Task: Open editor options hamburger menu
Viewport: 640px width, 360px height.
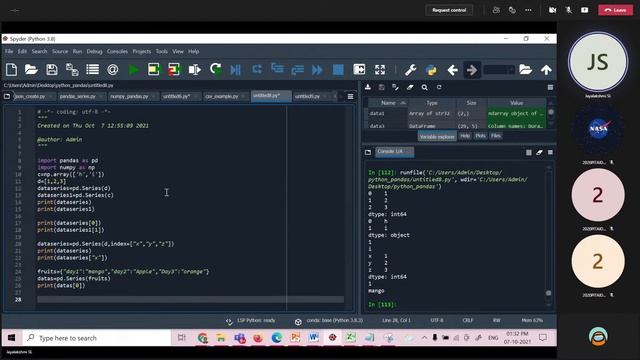Action: (x=351, y=96)
